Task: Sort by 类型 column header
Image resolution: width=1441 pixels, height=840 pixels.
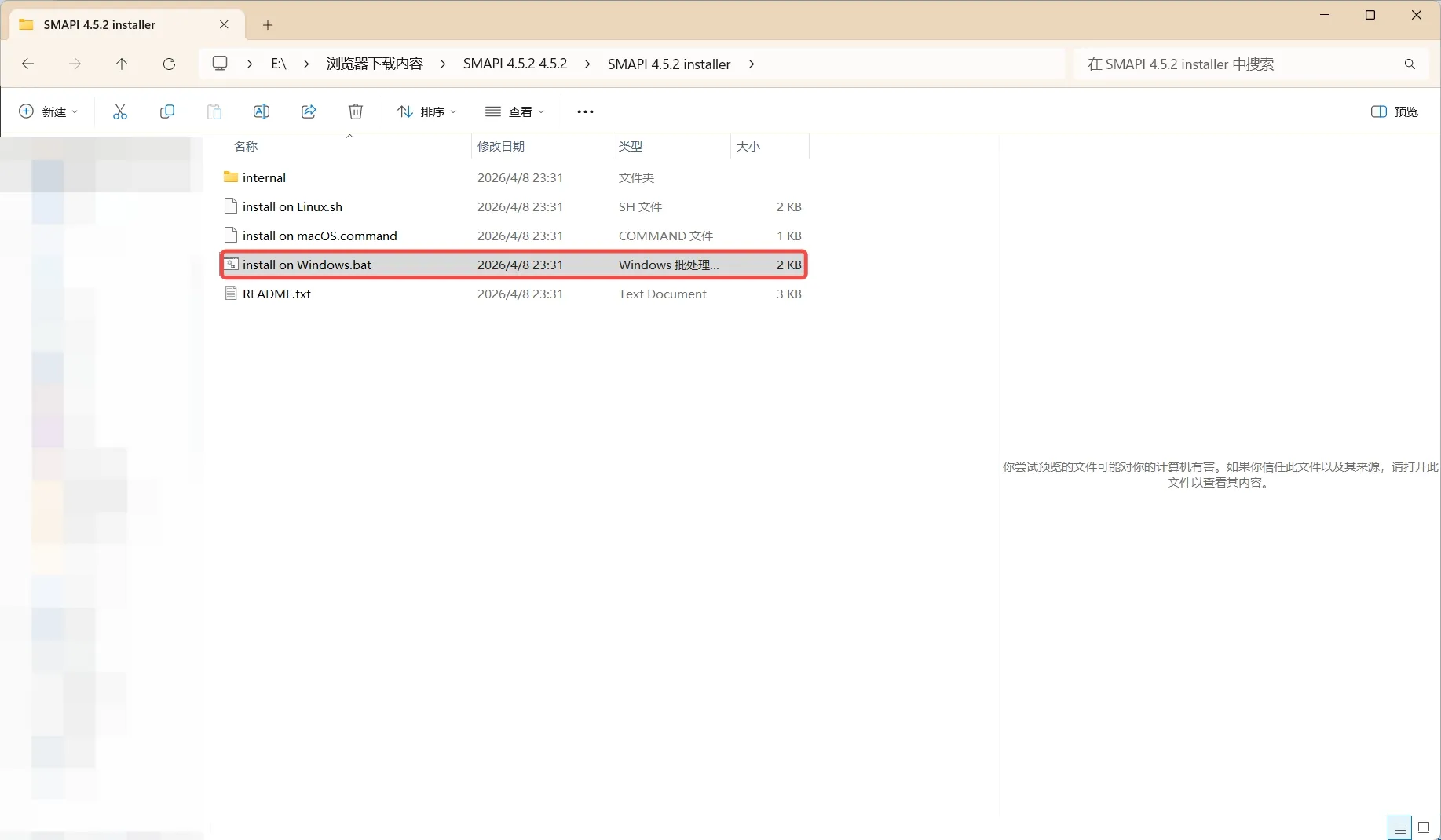Action: (x=631, y=146)
